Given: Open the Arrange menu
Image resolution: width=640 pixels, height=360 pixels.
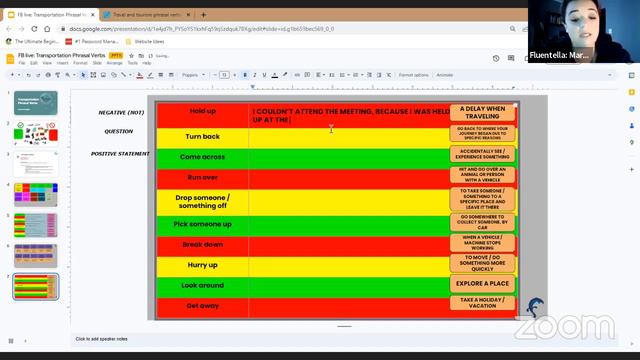Looking at the screenshot, I should [x=114, y=63].
